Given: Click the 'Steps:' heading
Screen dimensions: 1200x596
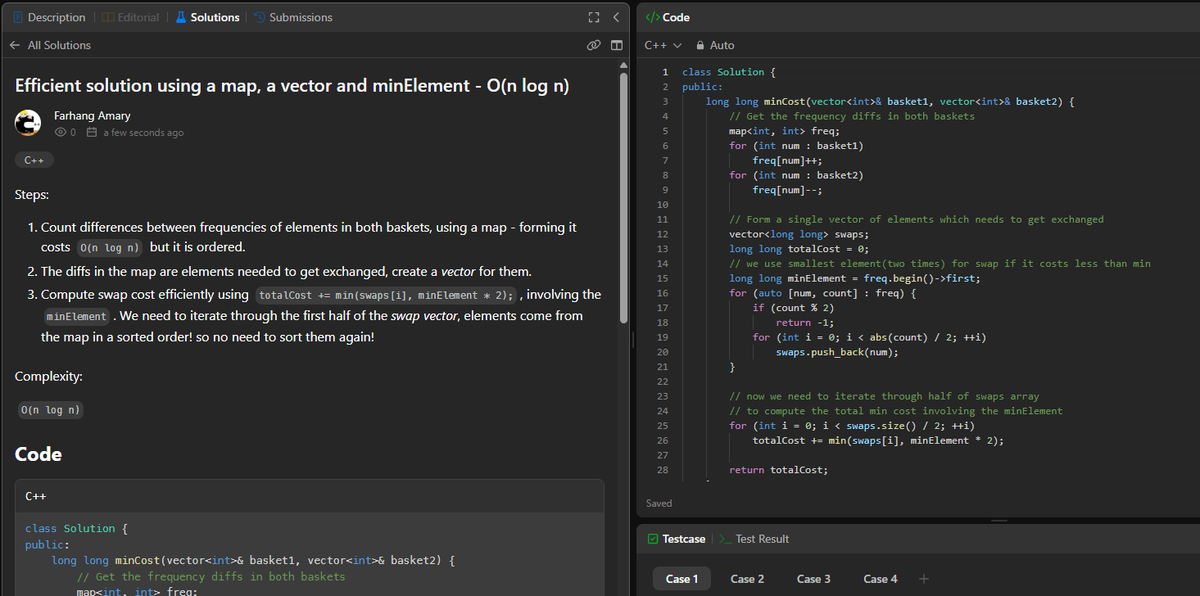Looking at the screenshot, I should click(32, 194).
